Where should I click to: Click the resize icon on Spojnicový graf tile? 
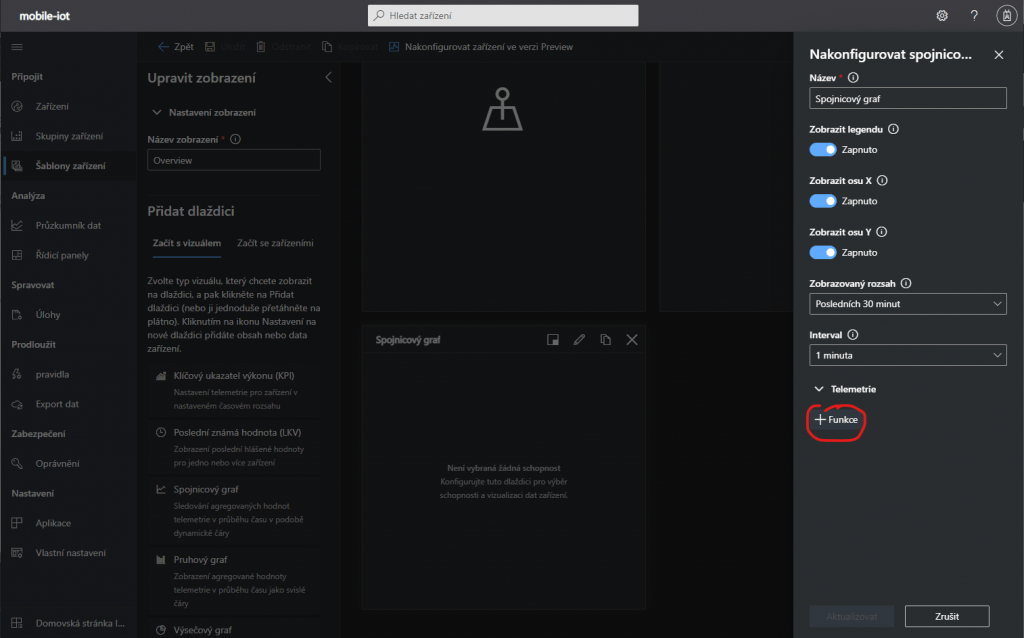pos(552,340)
